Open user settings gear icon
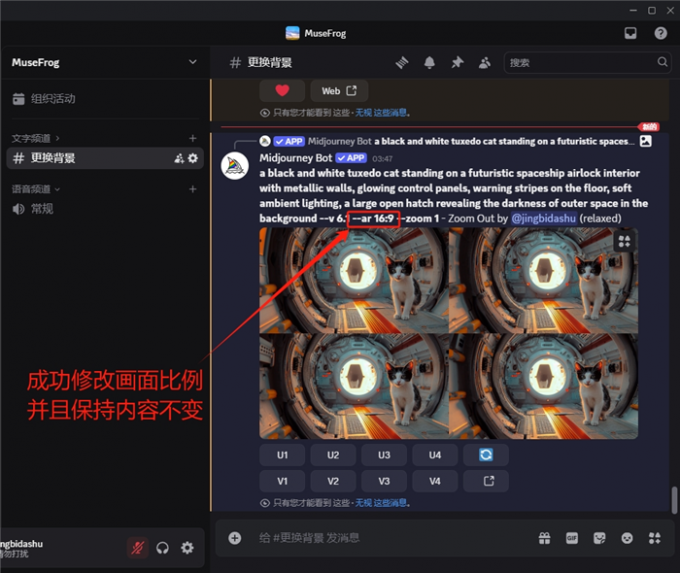This screenshot has height=573, width=680. click(x=187, y=548)
